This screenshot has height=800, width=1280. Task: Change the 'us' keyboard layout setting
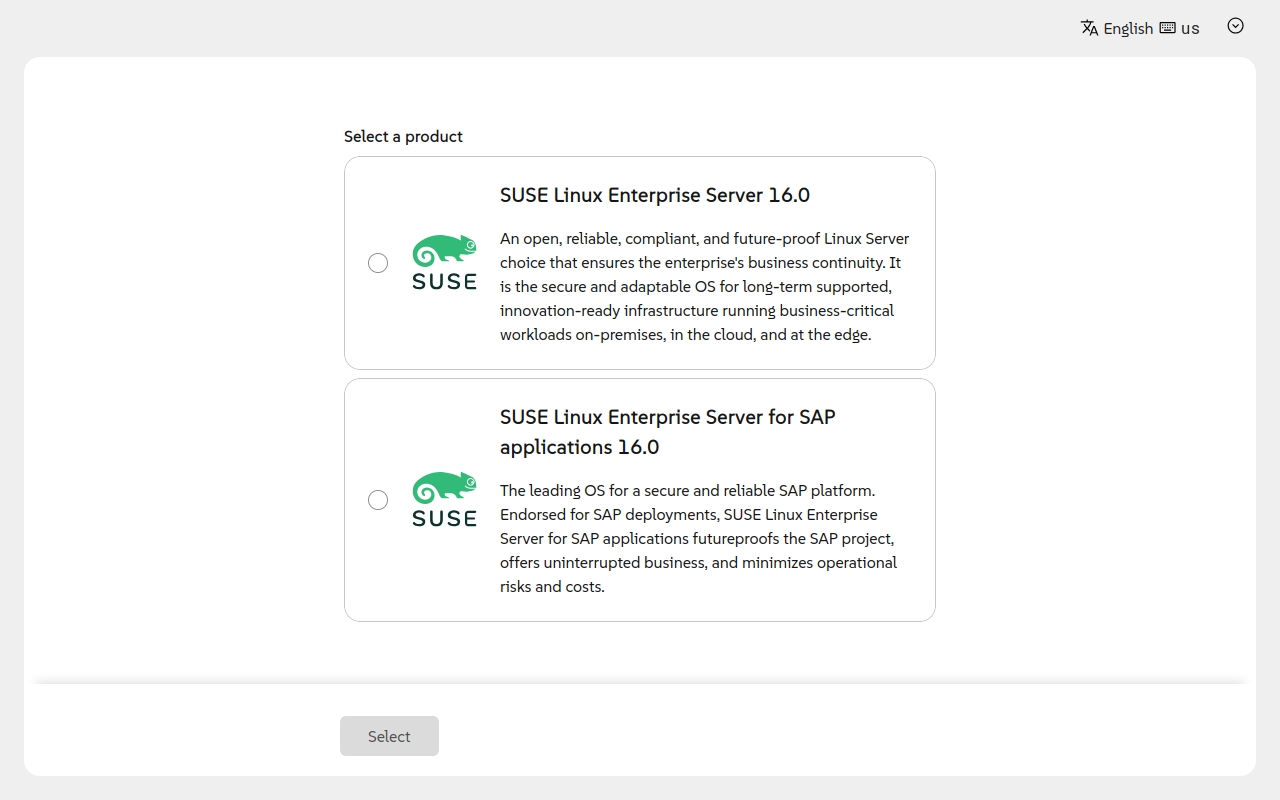pyautogui.click(x=1190, y=28)
